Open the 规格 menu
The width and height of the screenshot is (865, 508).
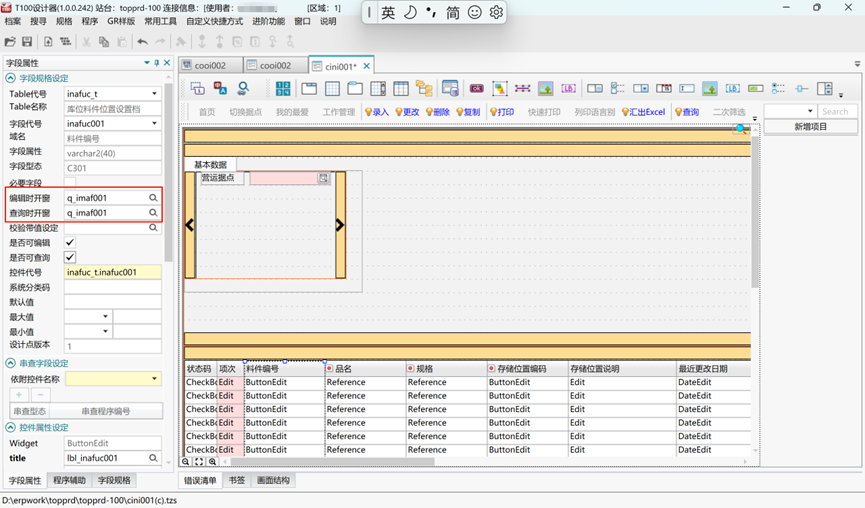[x=63, y=21]
